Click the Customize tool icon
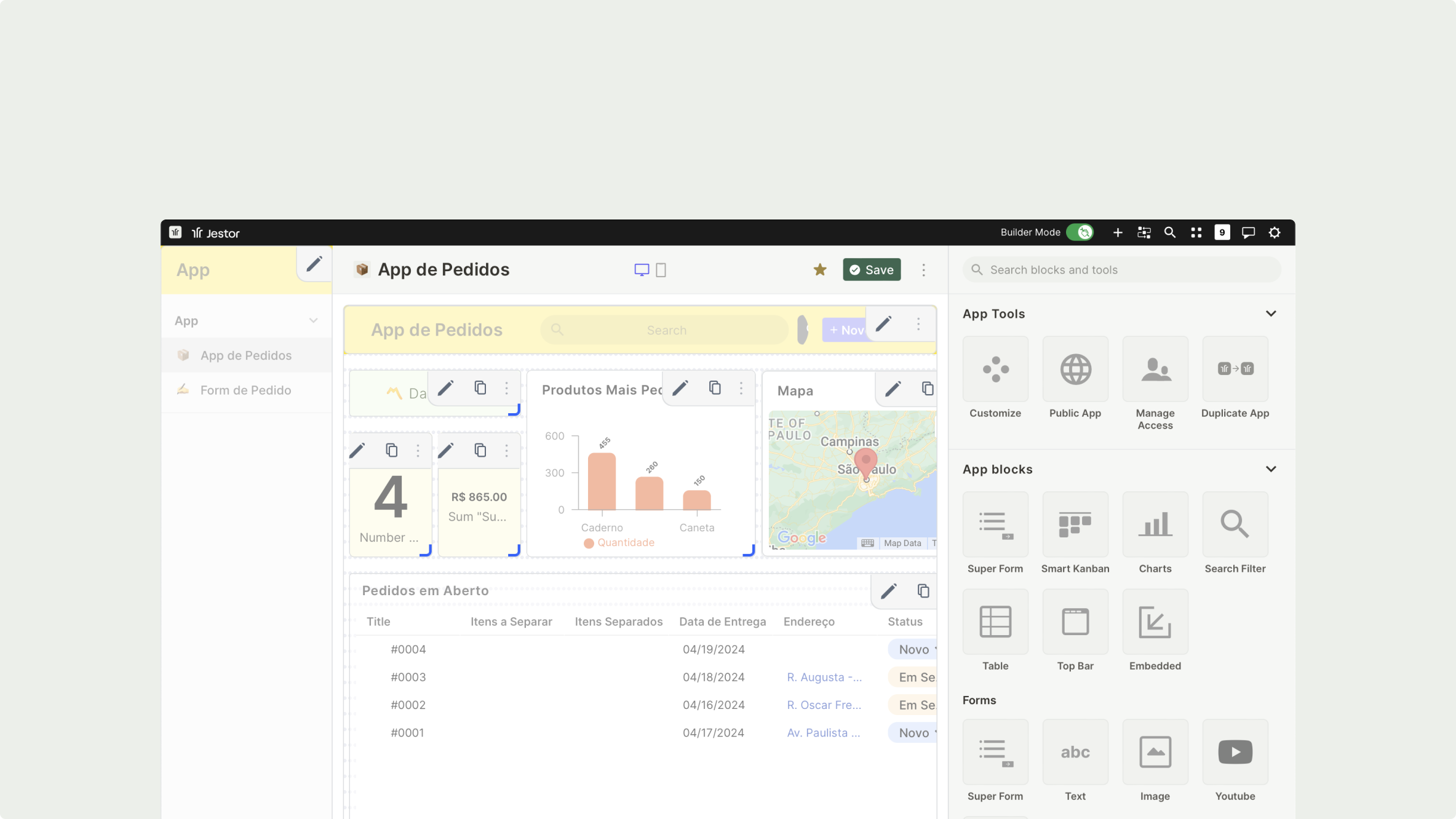Image resolution: width=1456 pixels, height=819 pixels. (995, 370)
